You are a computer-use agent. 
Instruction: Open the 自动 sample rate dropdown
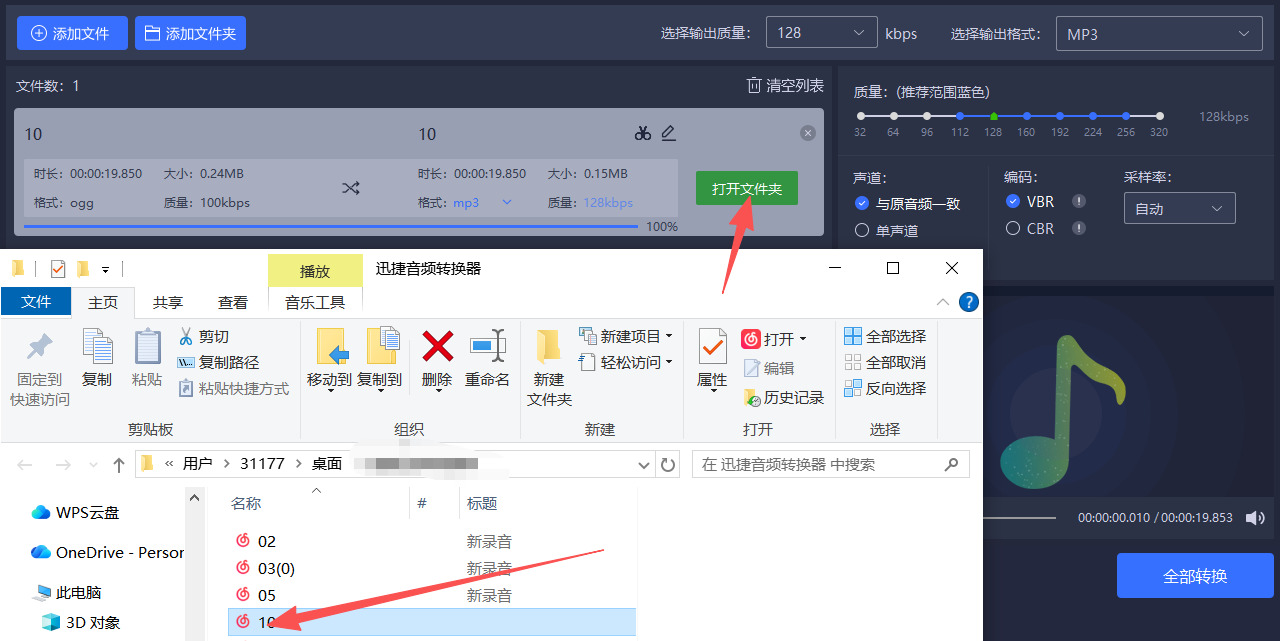(x=1179, y=209)
